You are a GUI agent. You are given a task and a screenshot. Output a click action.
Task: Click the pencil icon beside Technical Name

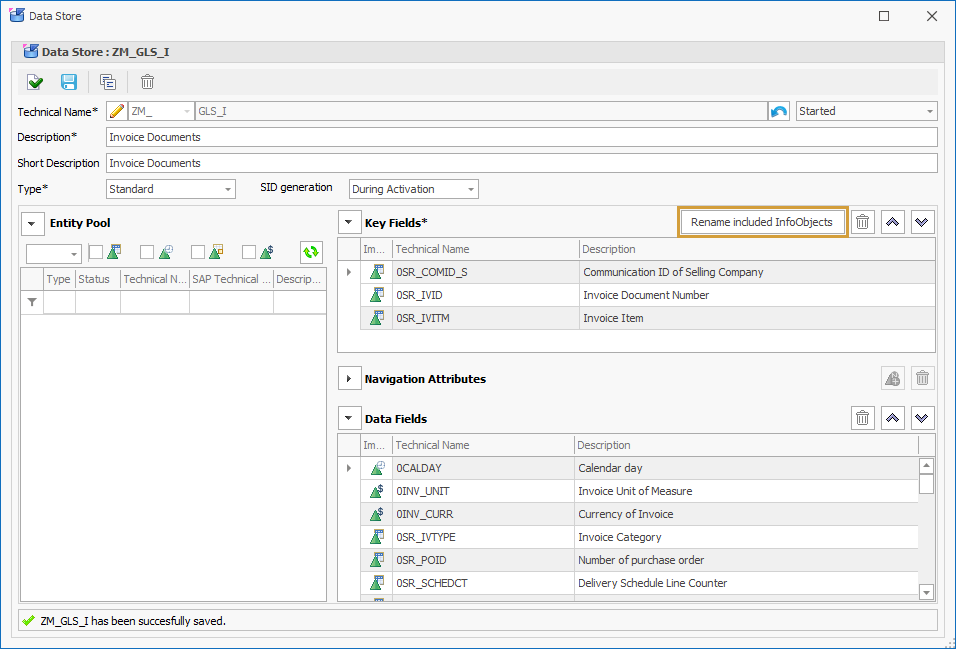pos(118,110)
